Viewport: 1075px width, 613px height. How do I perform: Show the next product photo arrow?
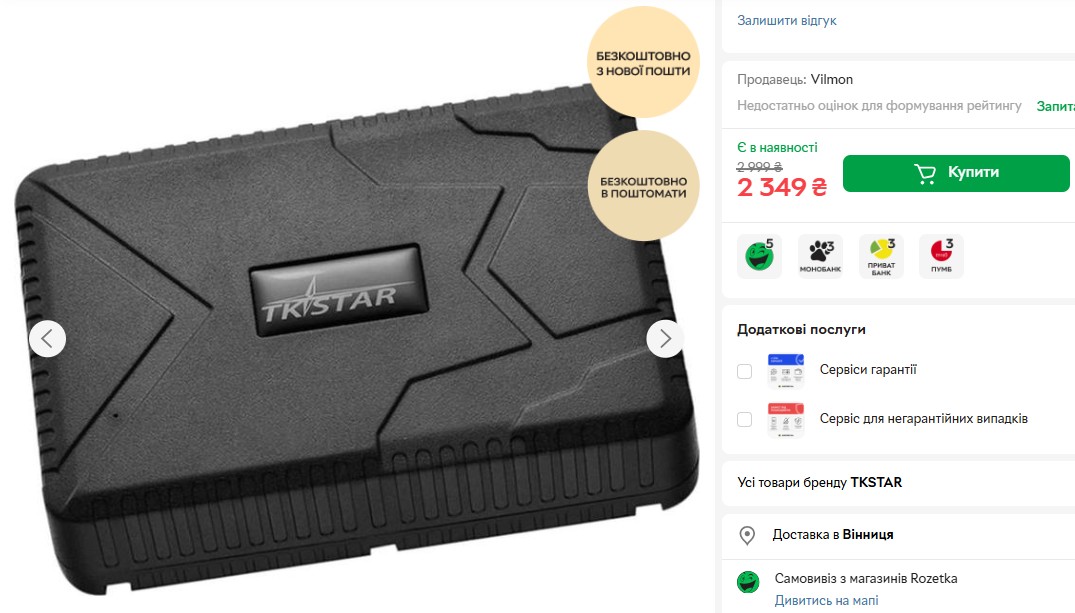click(x=665, y=338)
